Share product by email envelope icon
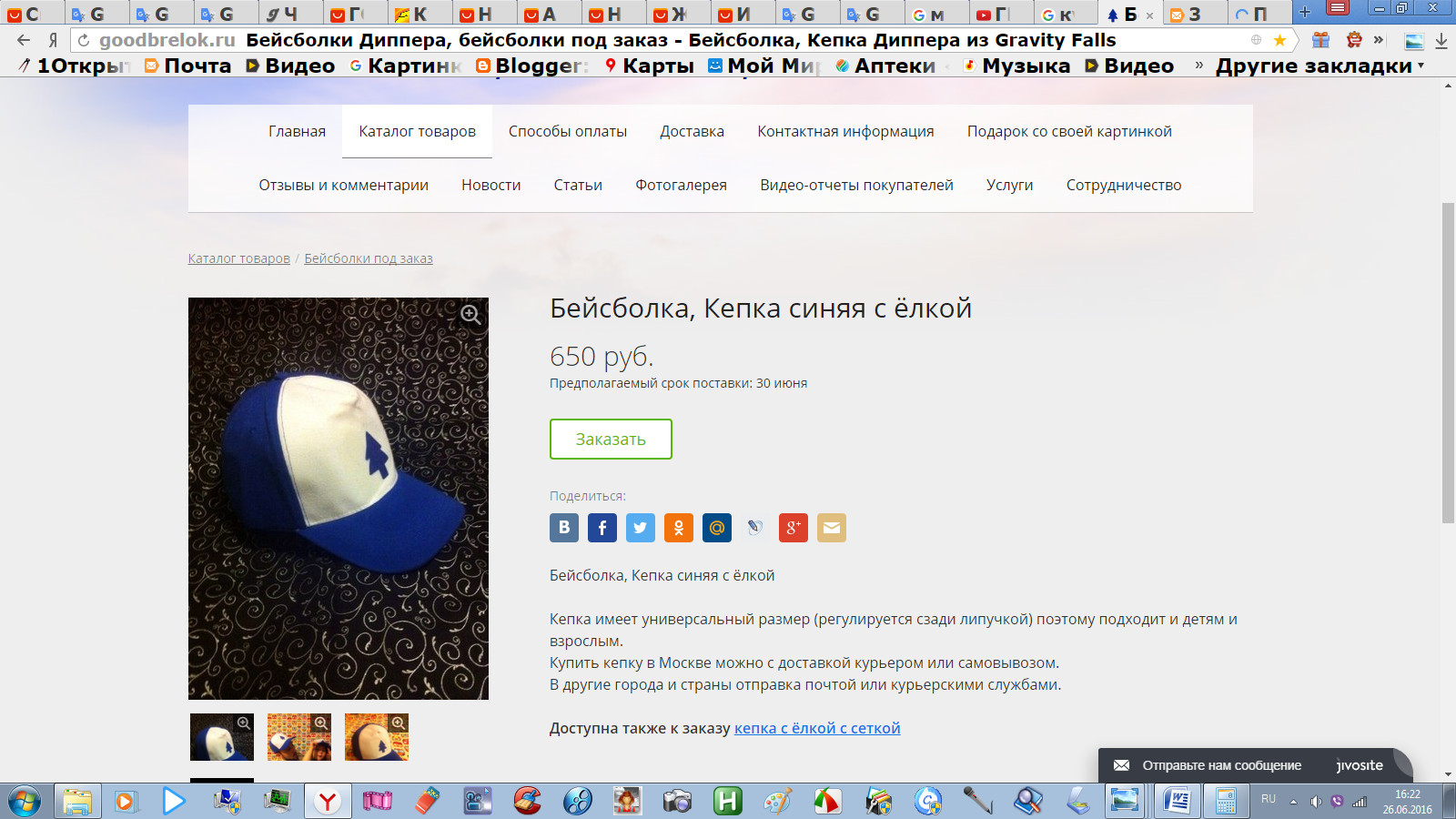The image size is (1456, 819). 832,528
